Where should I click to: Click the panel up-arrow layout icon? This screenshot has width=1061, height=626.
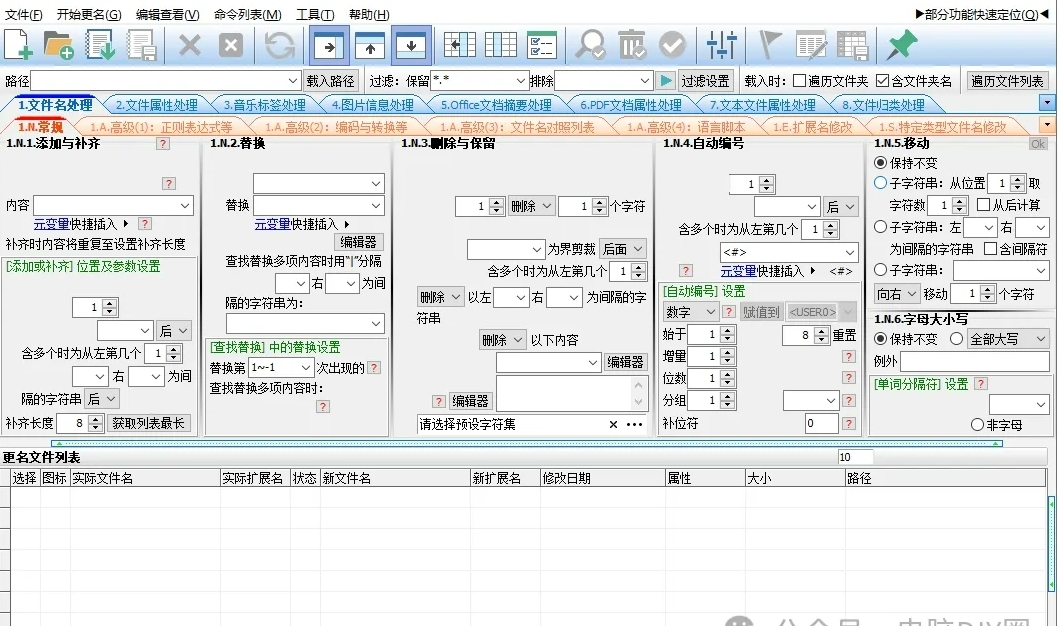pos(370,46)
